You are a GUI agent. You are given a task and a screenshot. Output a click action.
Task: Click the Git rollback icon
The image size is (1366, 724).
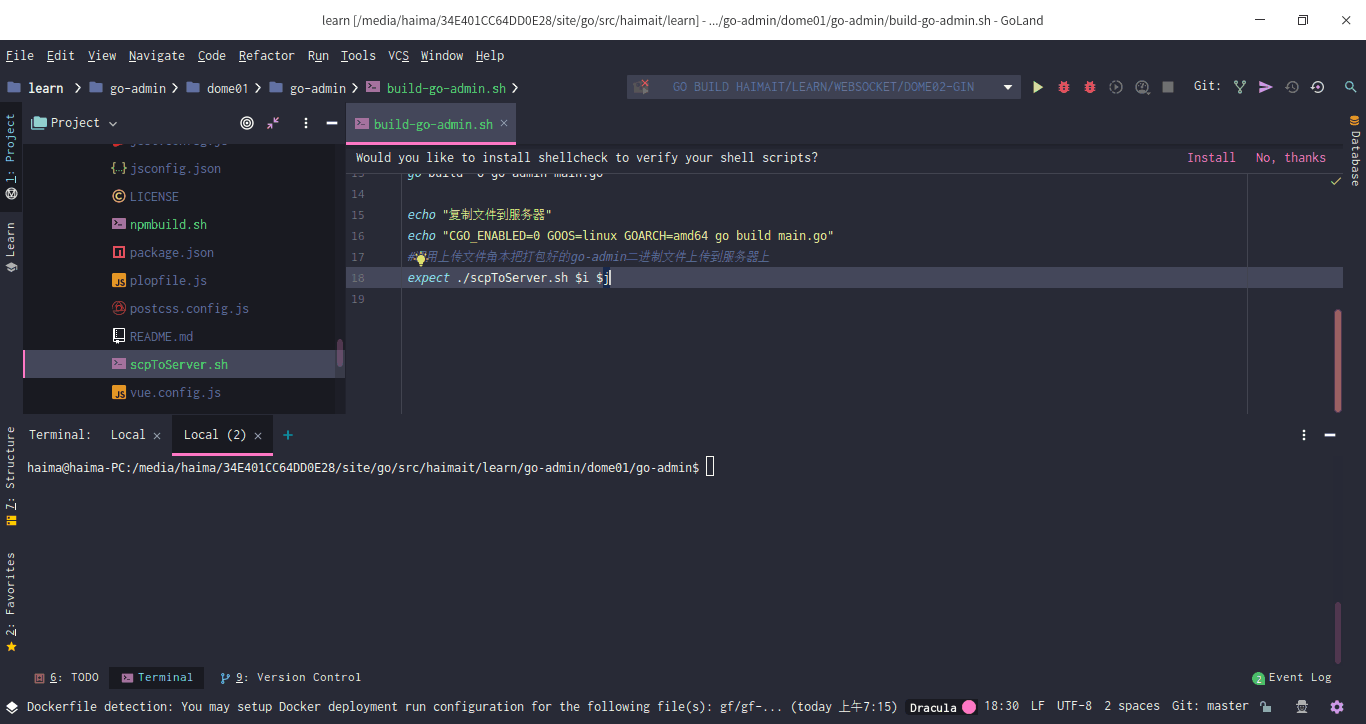[1318, 87]
